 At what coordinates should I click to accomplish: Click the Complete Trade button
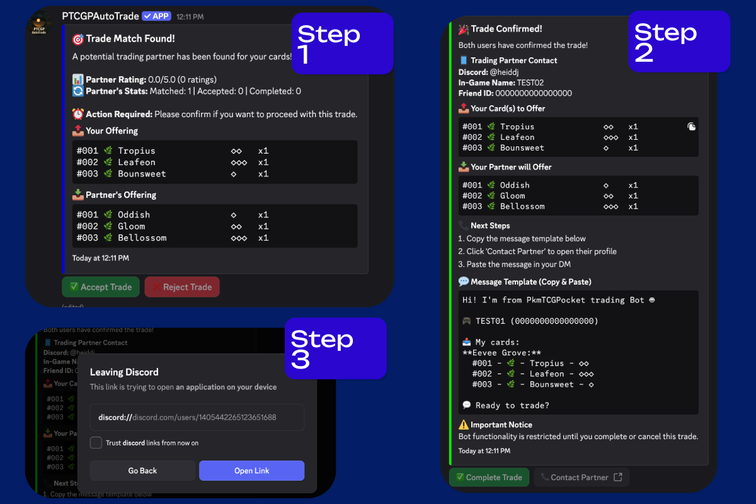coord(488,478)
